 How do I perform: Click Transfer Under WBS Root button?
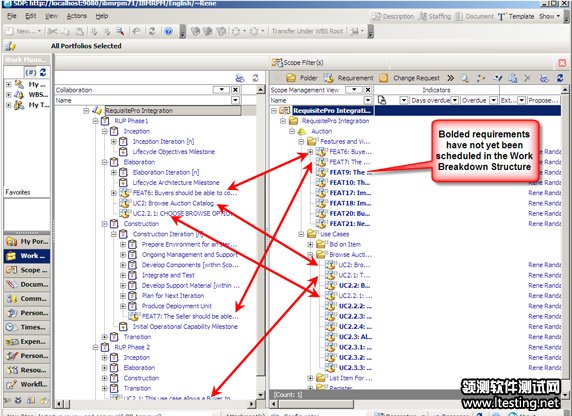307,31
